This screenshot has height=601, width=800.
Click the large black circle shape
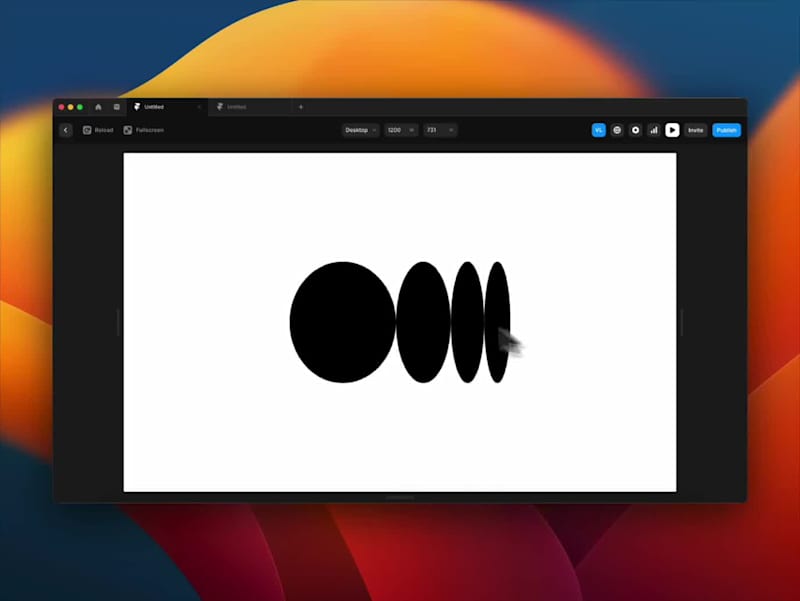(x=342, y=322)
